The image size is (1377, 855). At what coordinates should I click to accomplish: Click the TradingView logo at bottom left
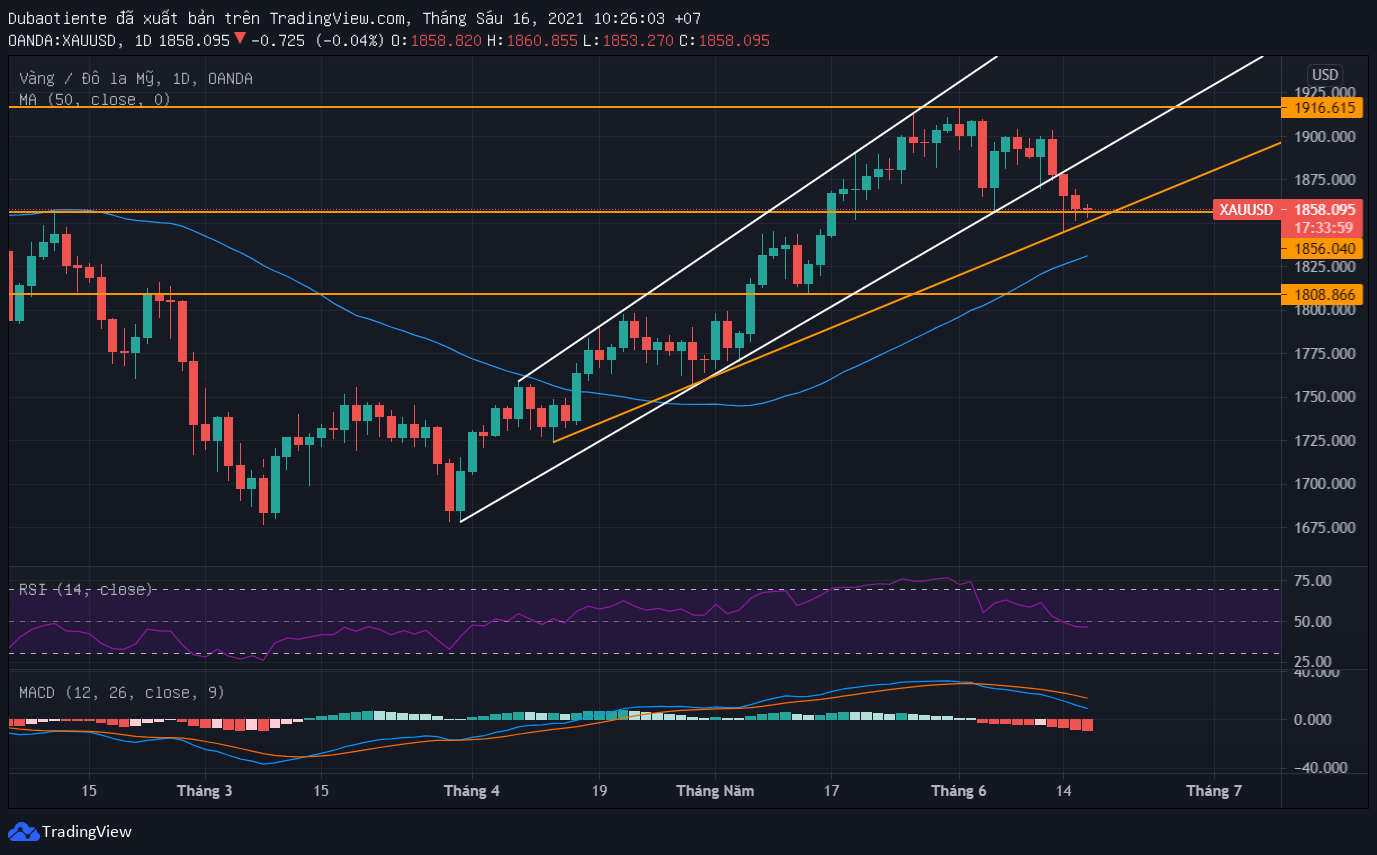tap(70, 831)
